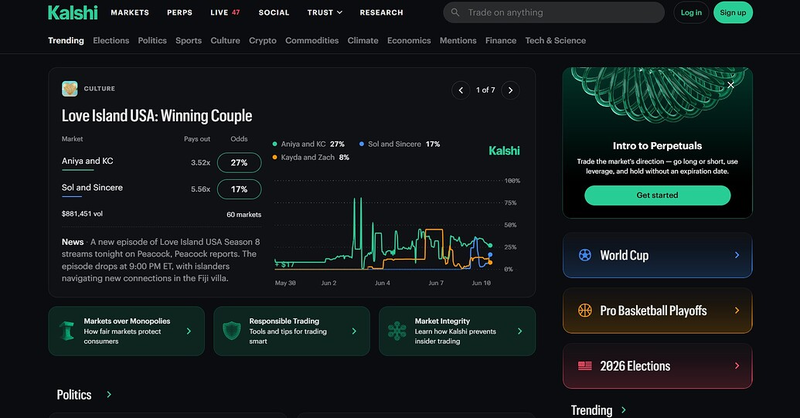Viewport: 800px width, 418px height.
Task: Select the Commodities category tab
Action: (x=312, y=40)
